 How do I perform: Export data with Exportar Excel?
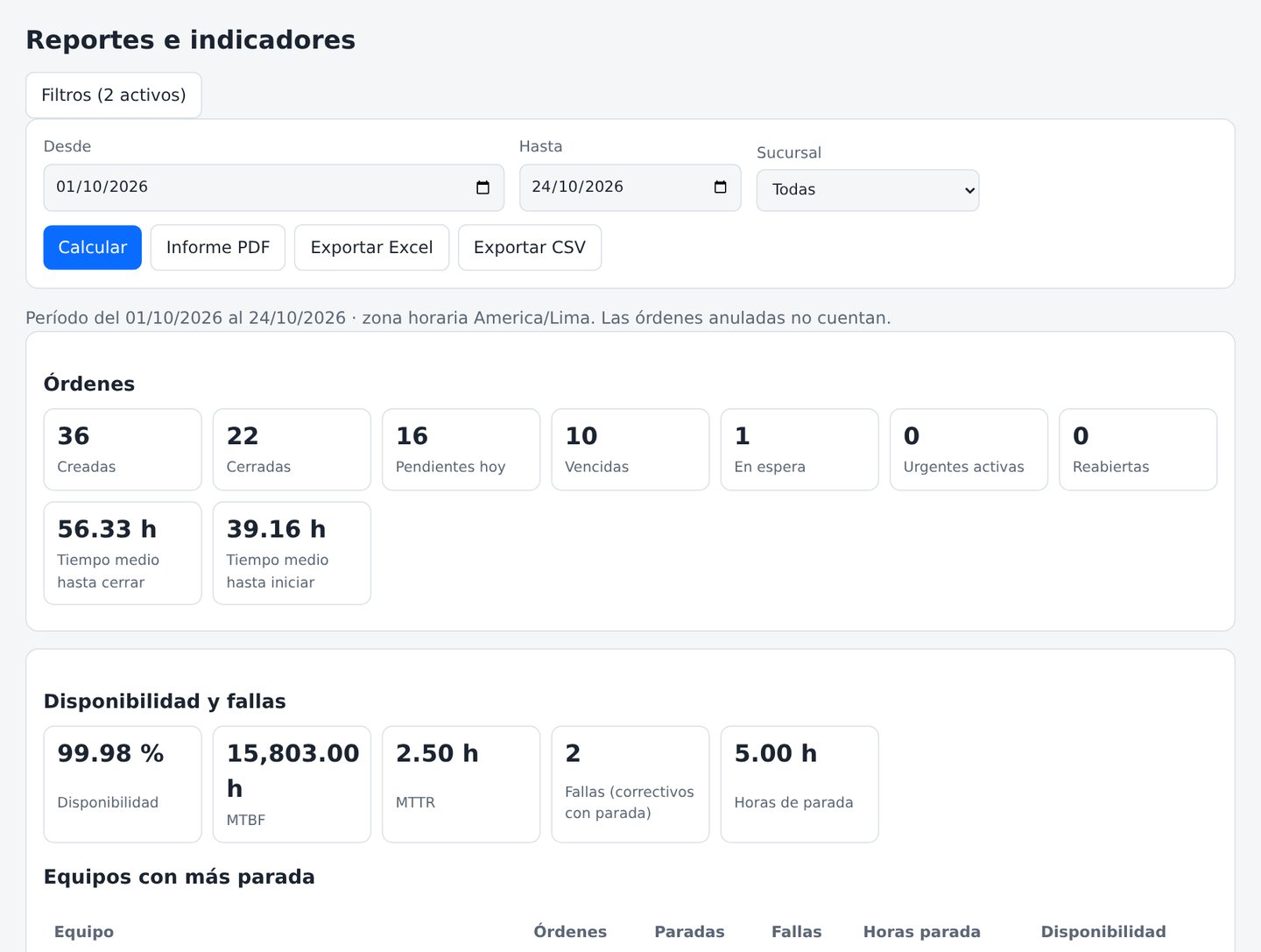(371, 248)
